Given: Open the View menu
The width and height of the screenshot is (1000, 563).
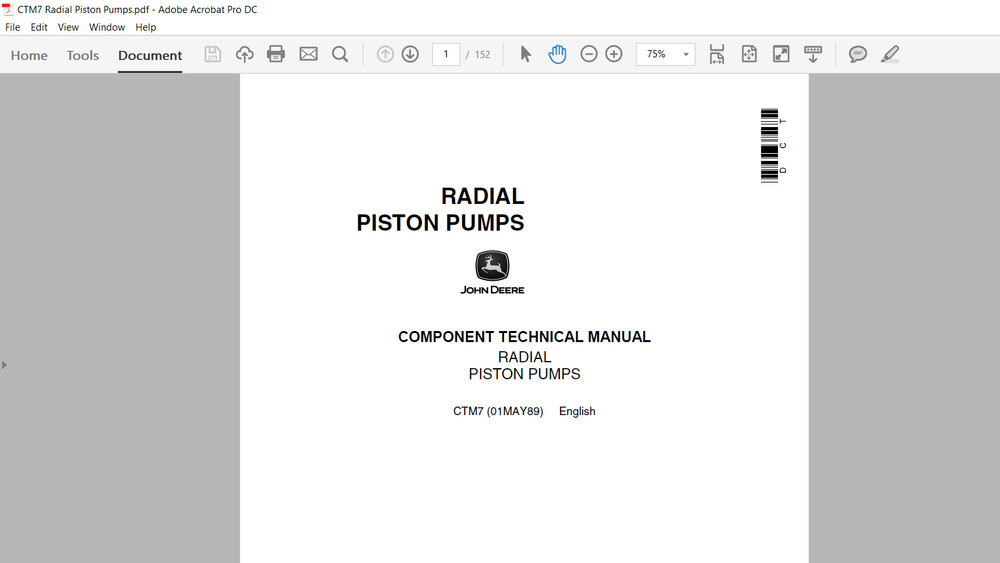Looking at the screenshot, I should coord(68,27).
